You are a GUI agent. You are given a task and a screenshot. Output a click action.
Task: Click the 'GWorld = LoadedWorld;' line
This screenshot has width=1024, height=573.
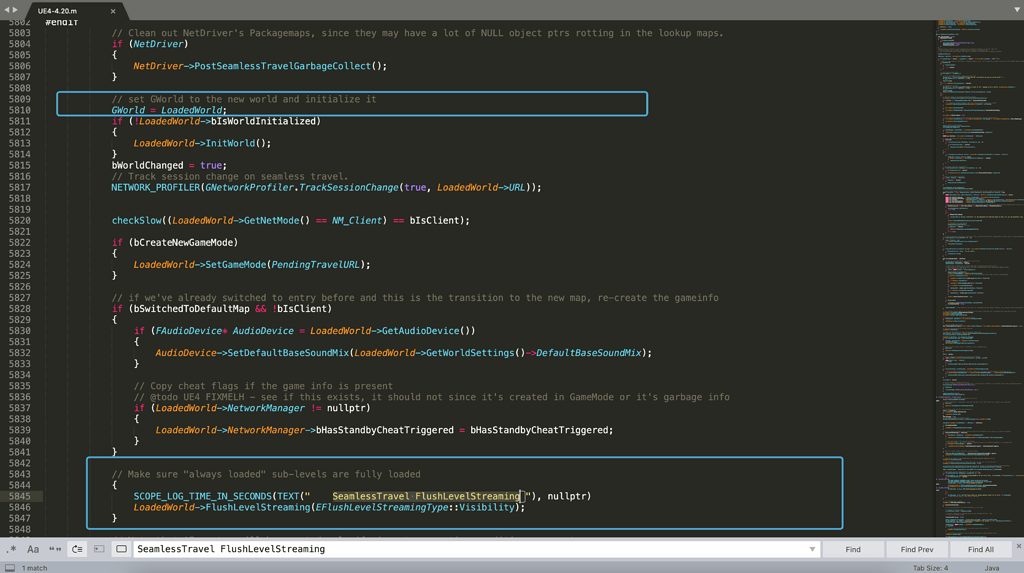tap(169, 110)
